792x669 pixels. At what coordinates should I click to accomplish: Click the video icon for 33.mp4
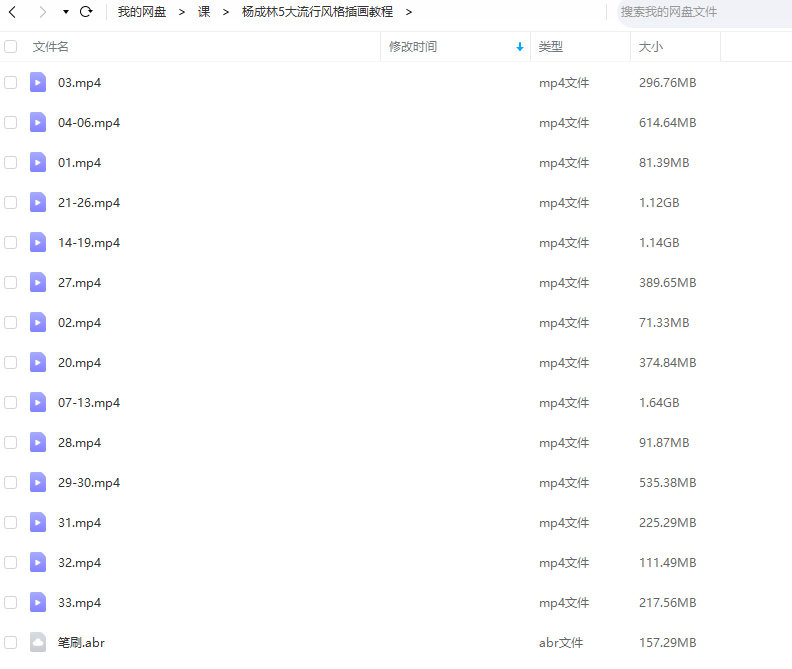click(x=38, y=603)
